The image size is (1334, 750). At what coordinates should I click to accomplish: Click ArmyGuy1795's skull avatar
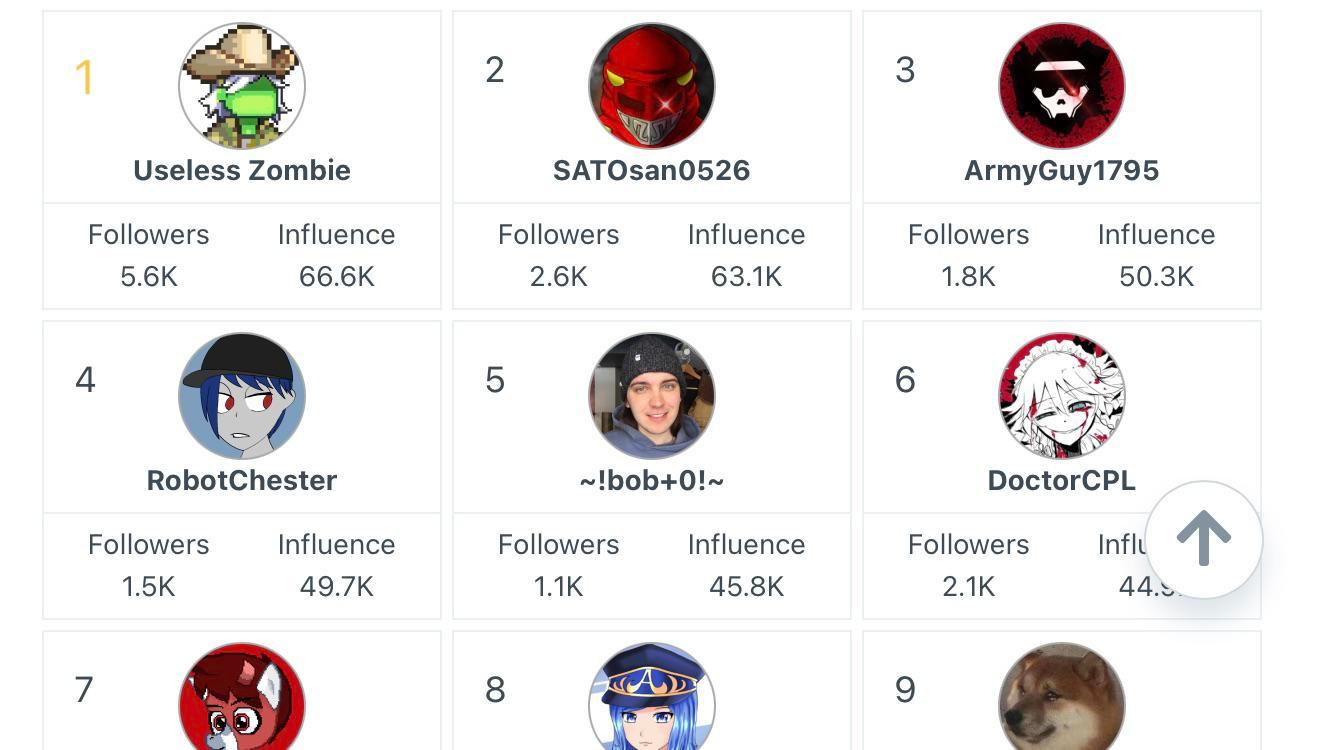click(x=1062, y=86)
